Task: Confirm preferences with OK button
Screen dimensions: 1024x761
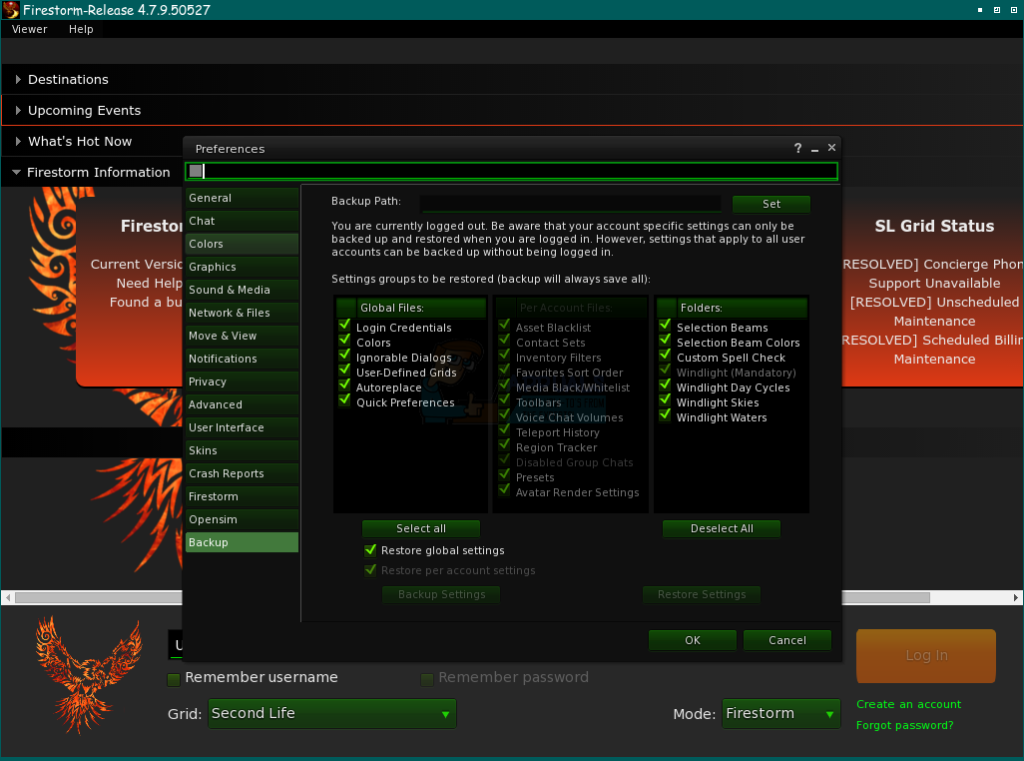Action: pos(692,640)
